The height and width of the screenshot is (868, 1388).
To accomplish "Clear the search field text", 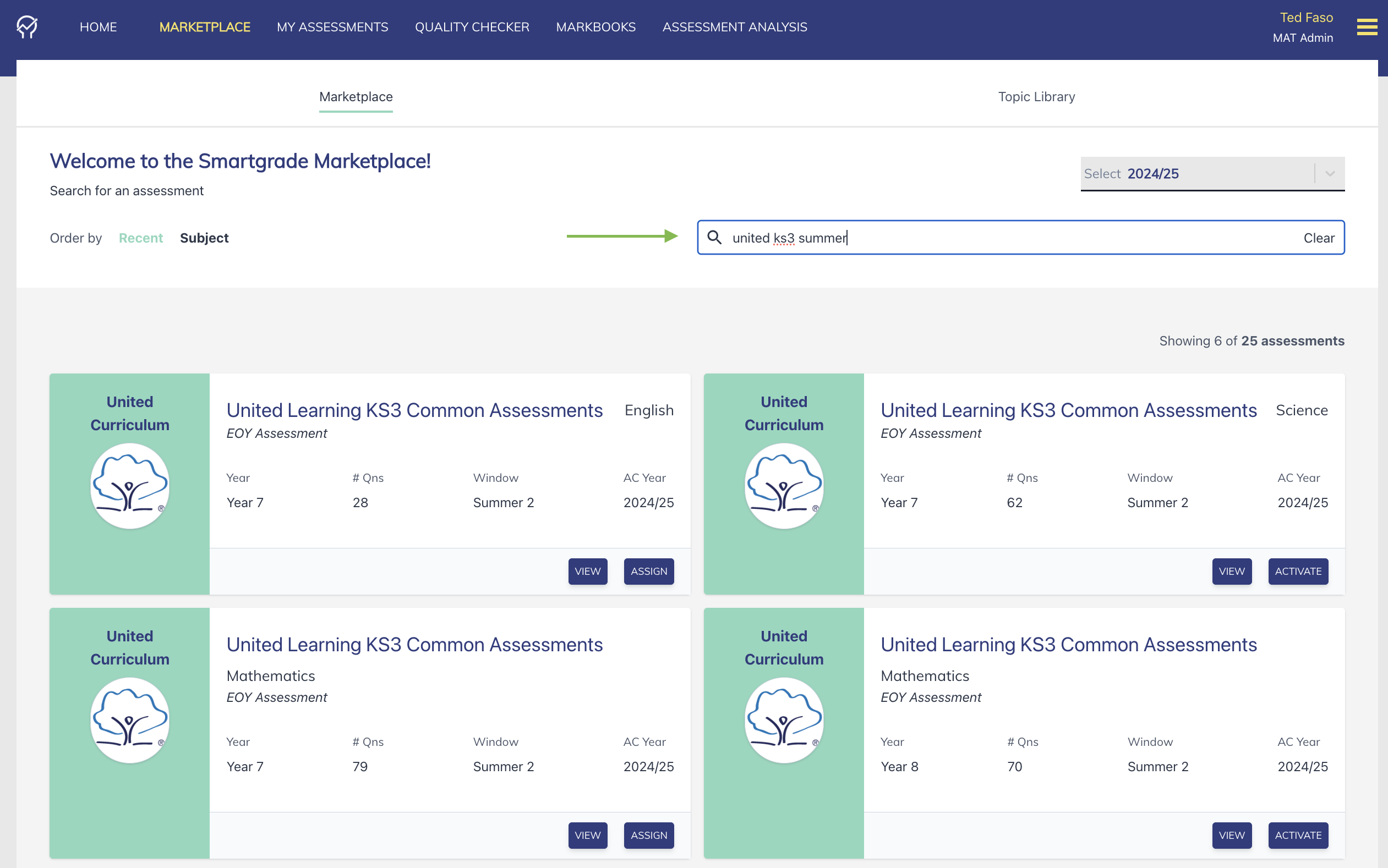I will point(1319,238).
